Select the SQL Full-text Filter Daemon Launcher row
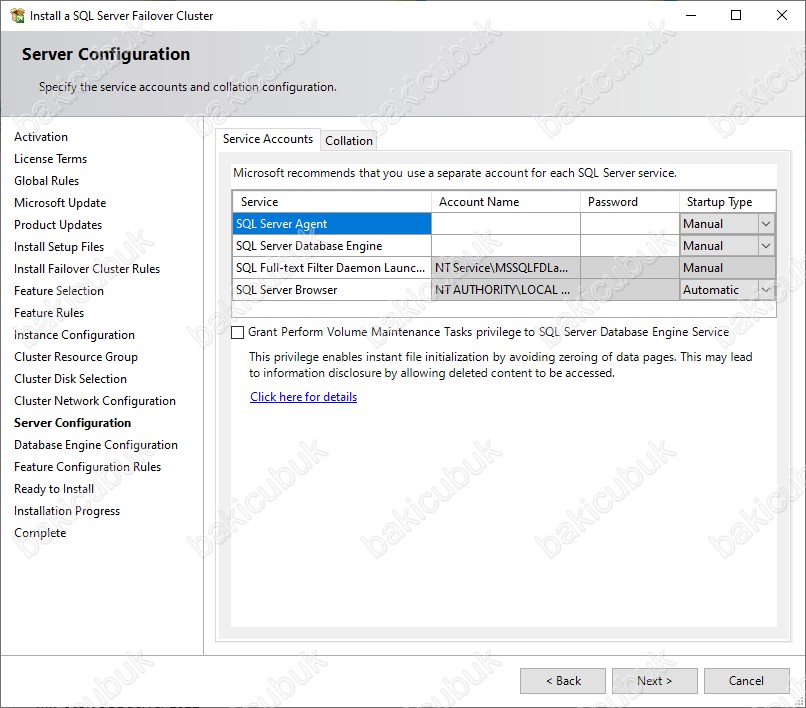806x708 pixels. click(332, 268)
